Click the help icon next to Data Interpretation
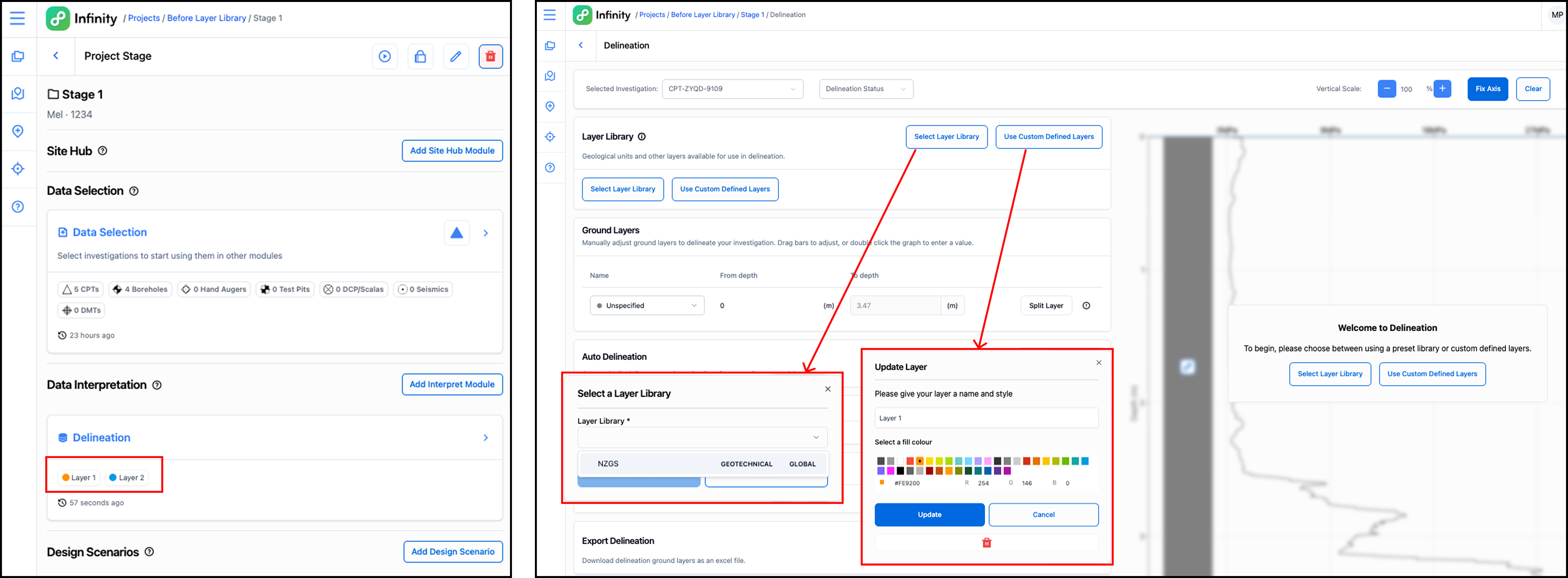Image resolution: width=1568 pixels, height=578 pixels. coord(157,385)
